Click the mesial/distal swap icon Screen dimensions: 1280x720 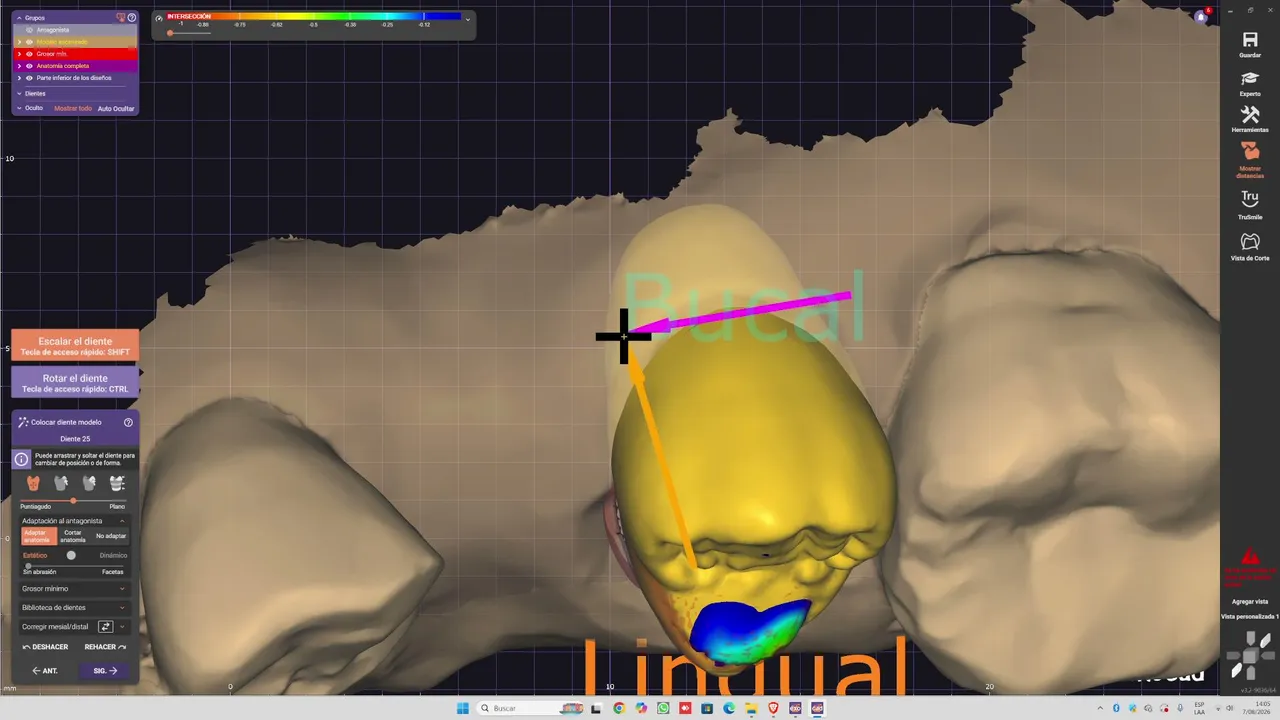(105, 627)
